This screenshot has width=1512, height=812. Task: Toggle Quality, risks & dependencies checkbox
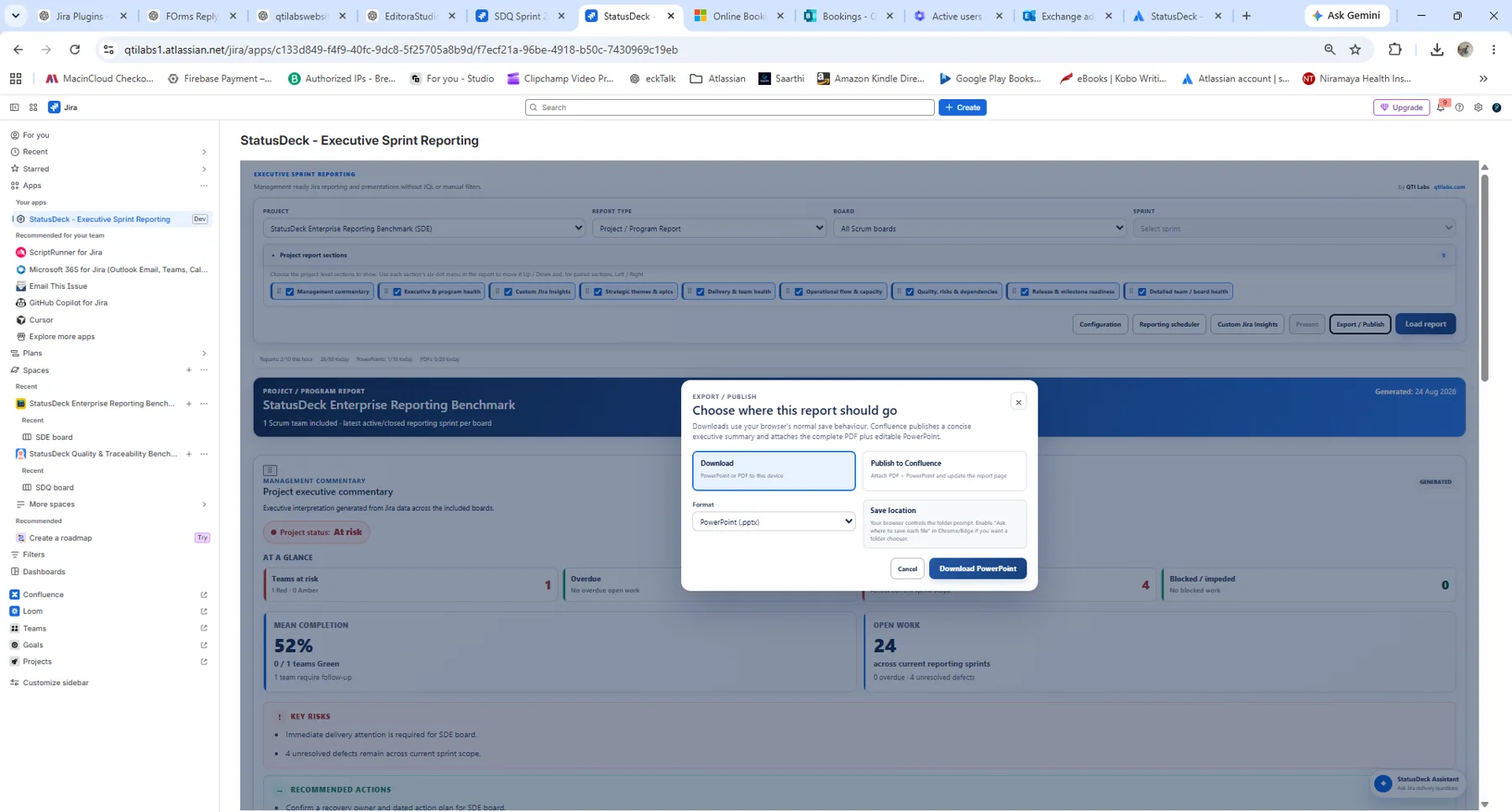910,292
